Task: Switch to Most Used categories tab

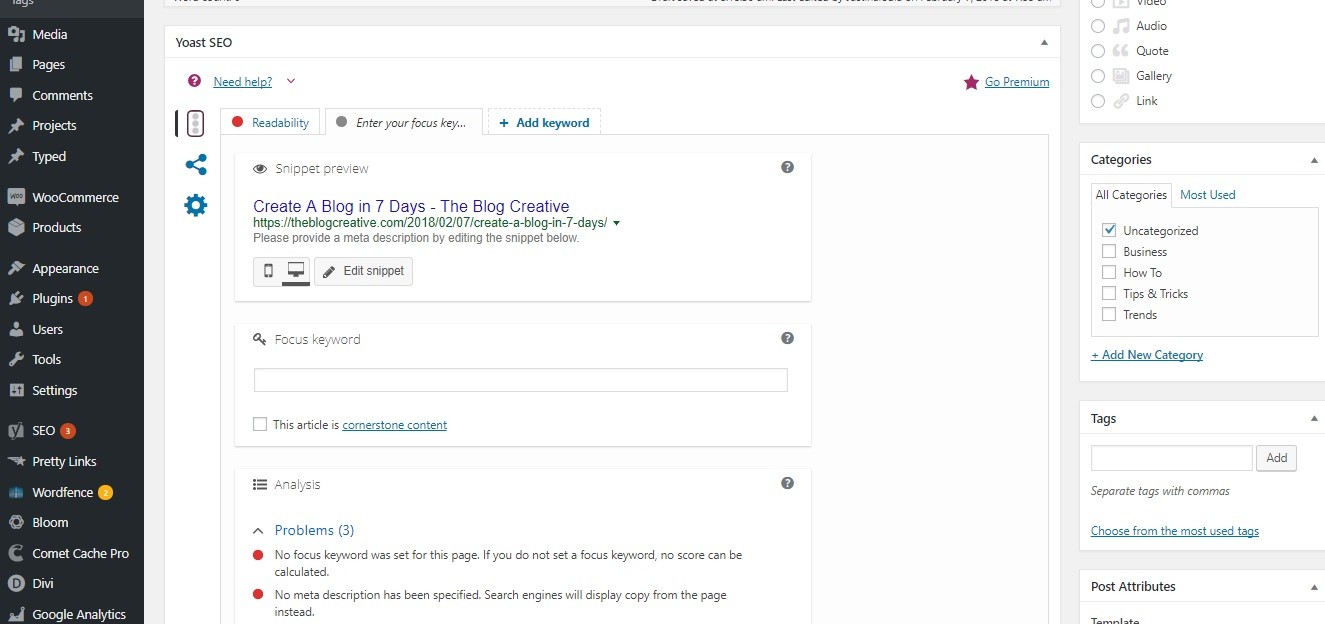Action: (1208, 195)
